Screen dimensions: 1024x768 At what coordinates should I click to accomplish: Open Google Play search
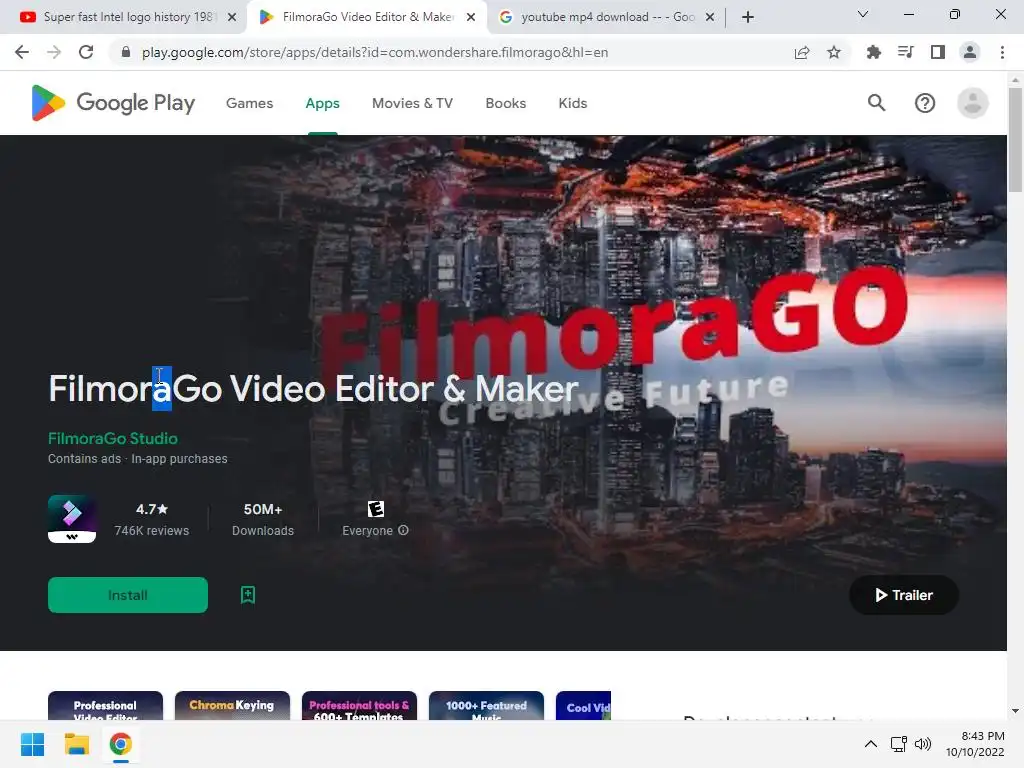(x=876, y=103)
